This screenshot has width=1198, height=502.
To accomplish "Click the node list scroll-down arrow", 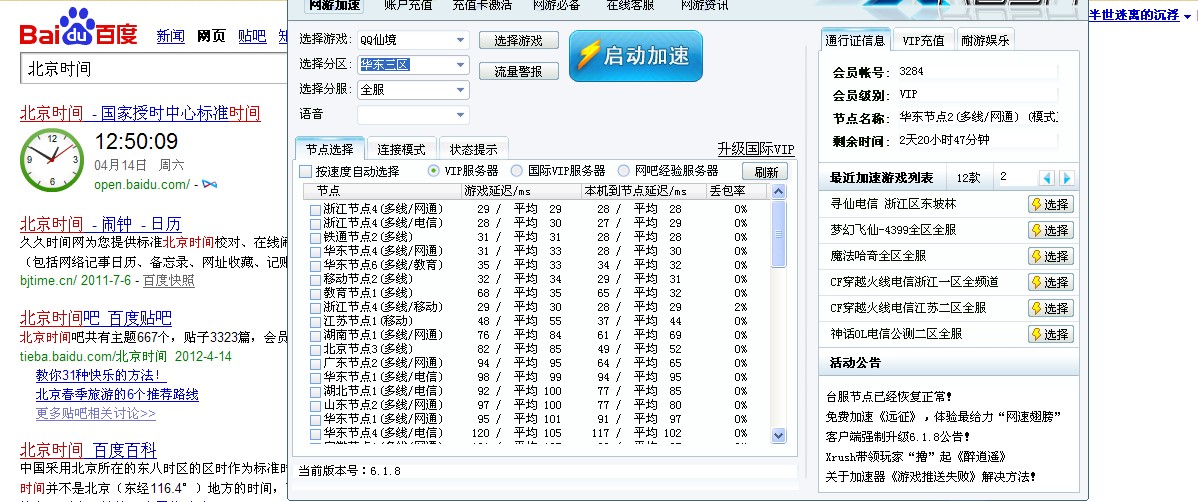I will coord(779,436).
